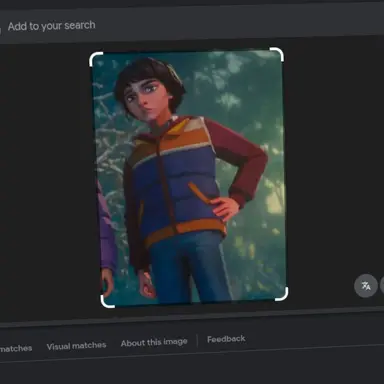Click bottom-right crop corner handle
The image size is (384, 384).
click(x=282, y=294)
